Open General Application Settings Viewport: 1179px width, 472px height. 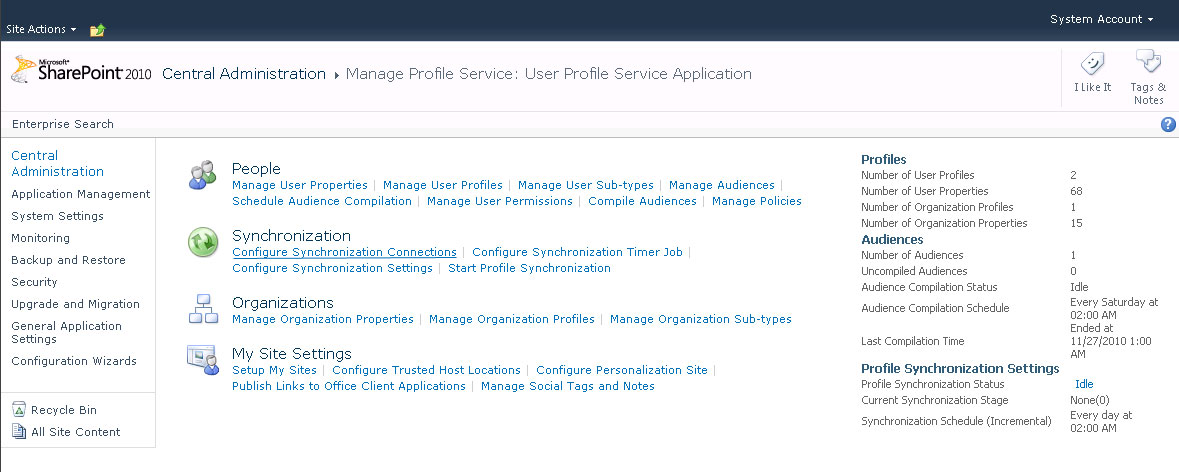click(x=66, y=332)
